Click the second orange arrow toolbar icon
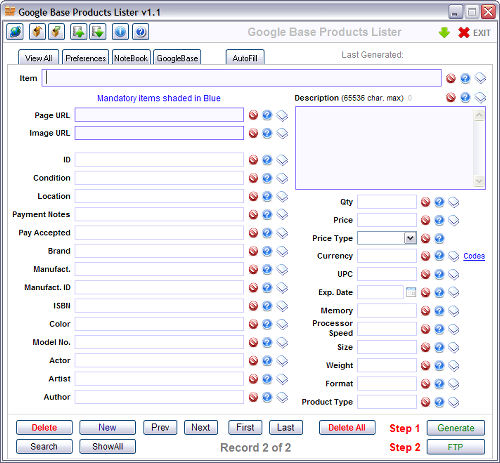The width and height of the screenshot is (500, 463). [x=56, y=32]
